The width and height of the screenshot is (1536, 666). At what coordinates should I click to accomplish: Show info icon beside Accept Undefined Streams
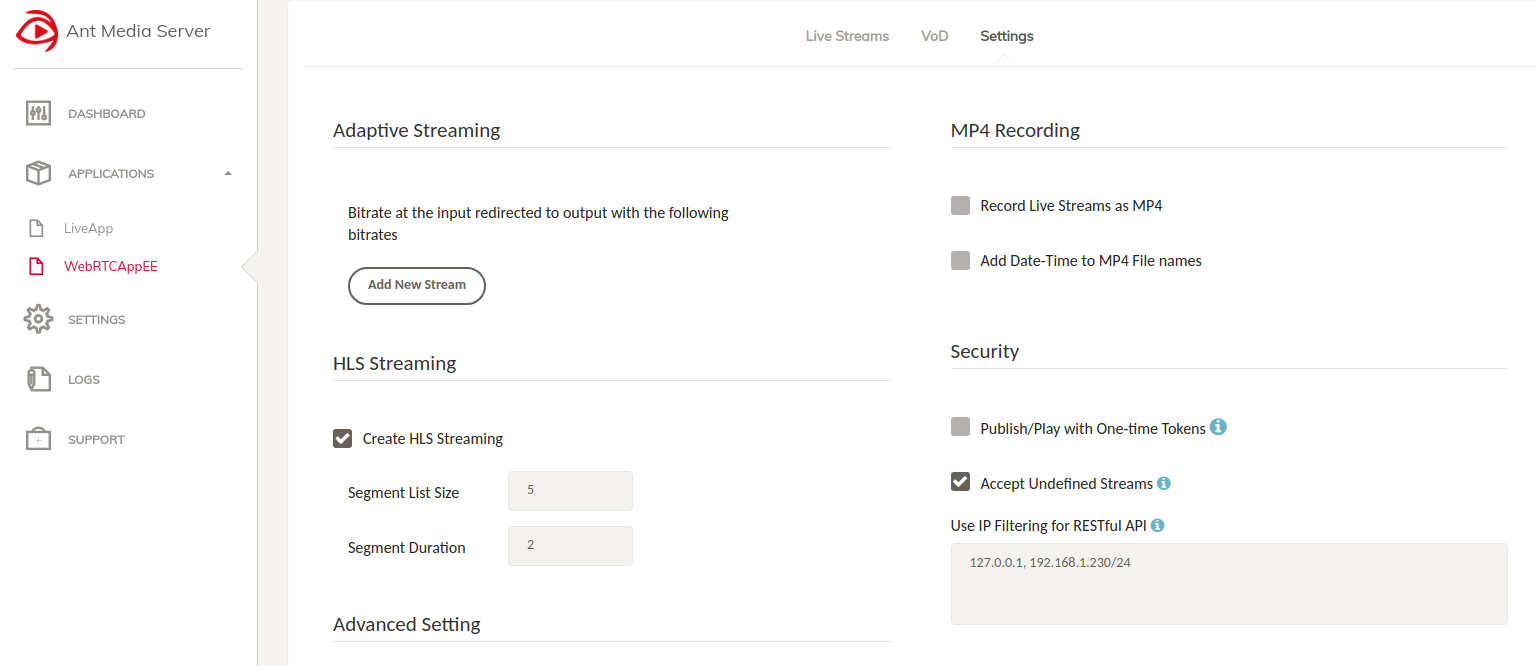(x=1164, y=483)
